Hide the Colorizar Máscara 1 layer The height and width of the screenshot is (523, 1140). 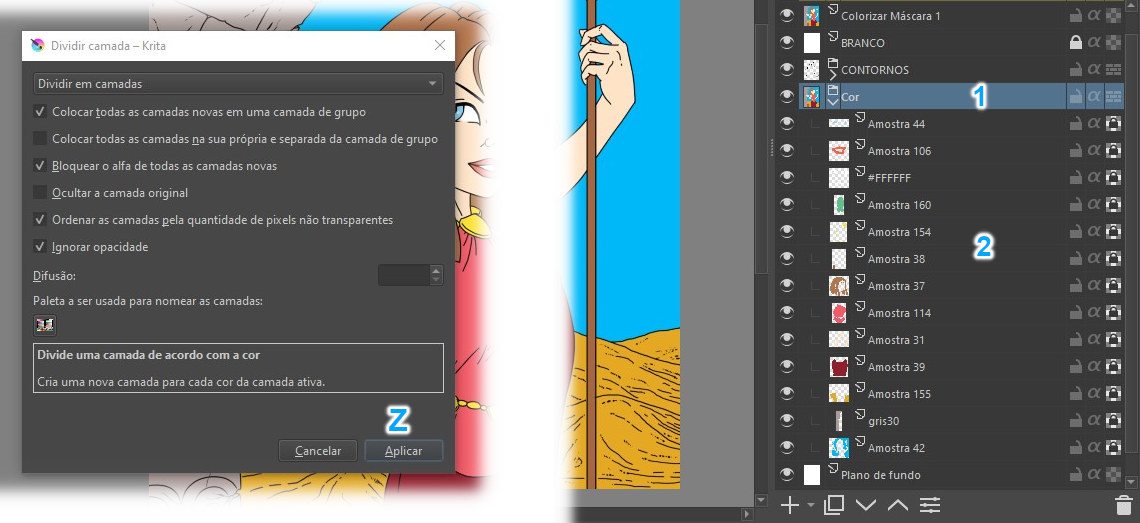point(786,16)
